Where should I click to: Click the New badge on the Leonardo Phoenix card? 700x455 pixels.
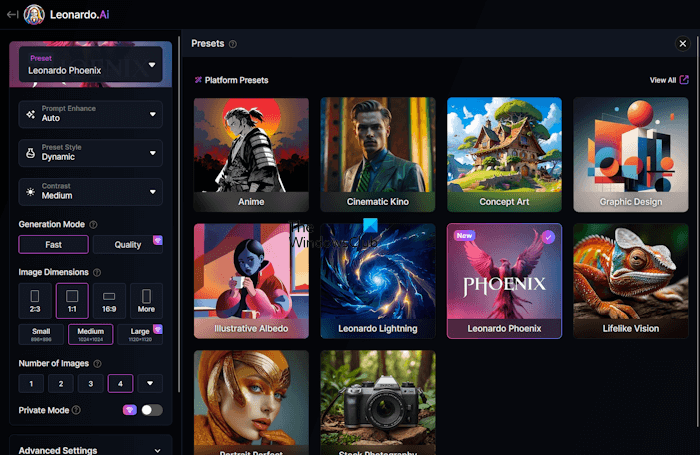pos(464,235)
